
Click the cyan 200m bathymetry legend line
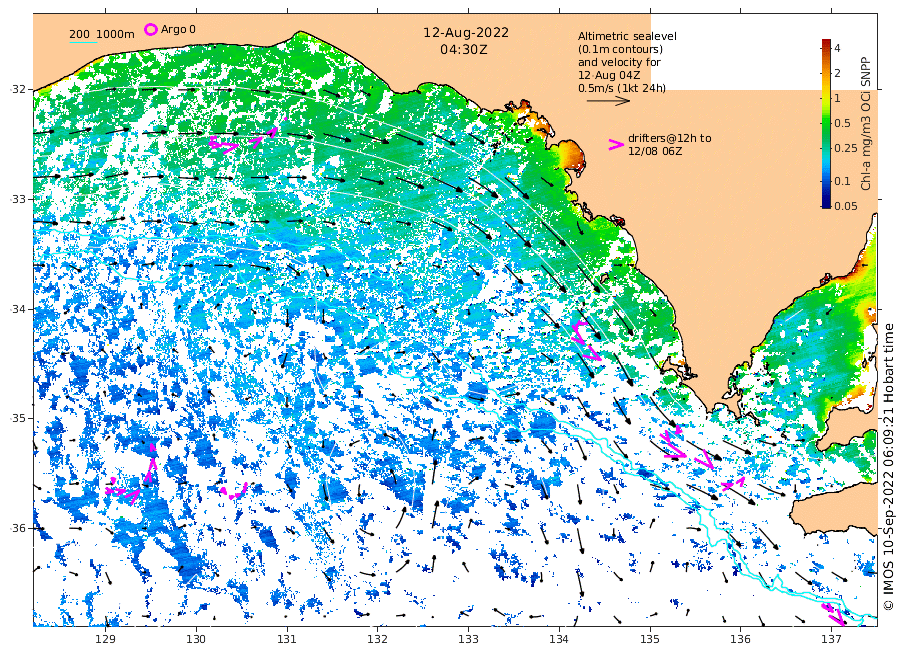coord(83,42)
